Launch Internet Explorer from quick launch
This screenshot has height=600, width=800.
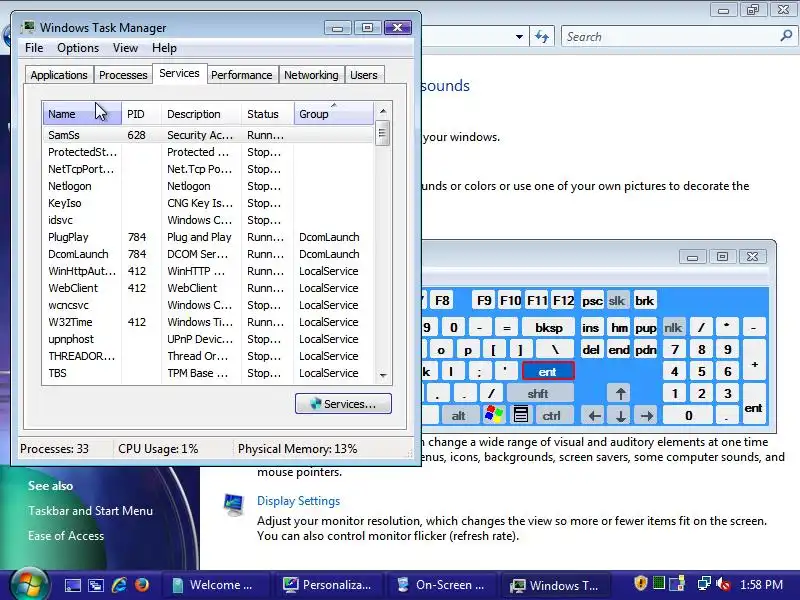pos(119,585)
